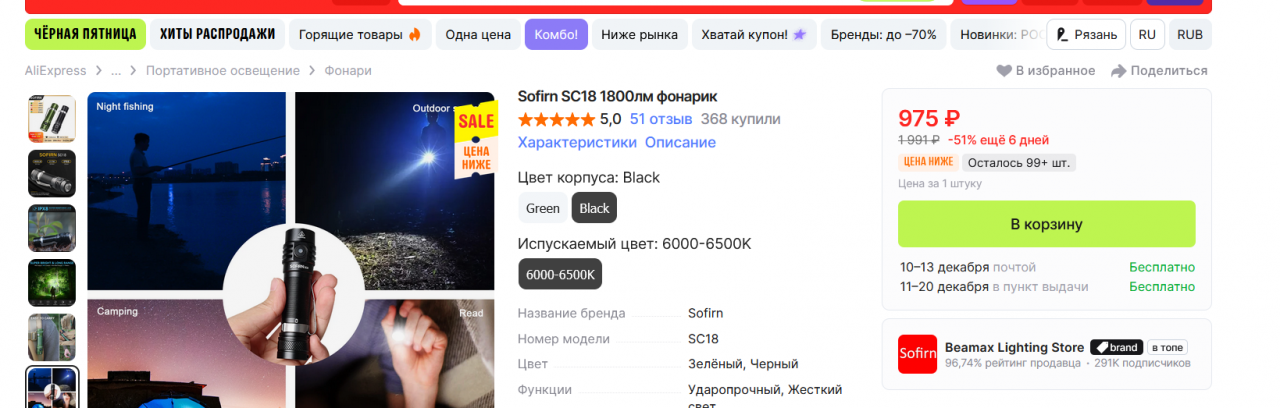The image size is (1280, 408).
Task: Open the Чёрная пятница tab
Action: pyautogui.click(x=85, y=34)
